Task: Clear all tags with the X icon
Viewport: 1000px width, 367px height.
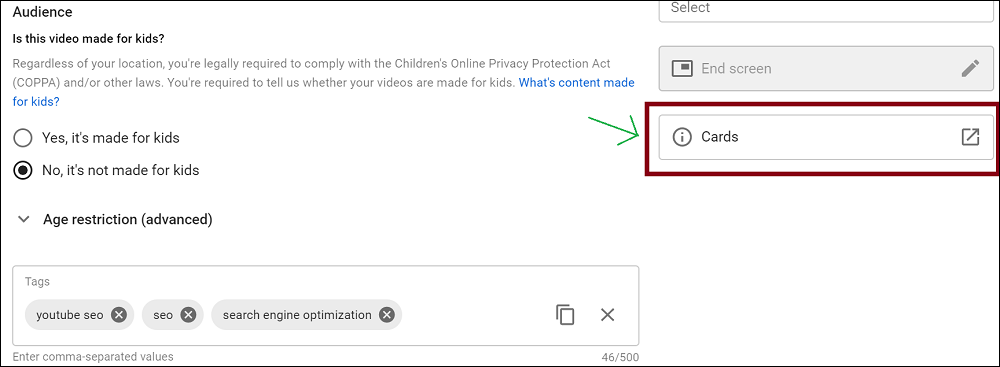Action: [607, 315]
